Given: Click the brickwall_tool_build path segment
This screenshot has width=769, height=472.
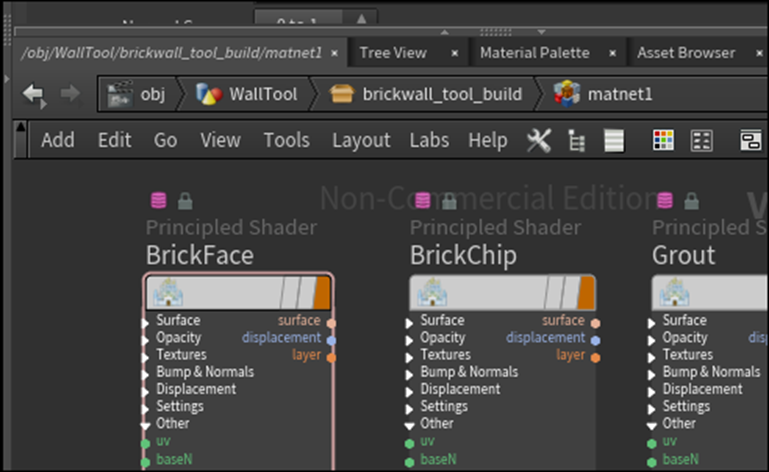Looking at the screenshot, I should coord(426,94).
